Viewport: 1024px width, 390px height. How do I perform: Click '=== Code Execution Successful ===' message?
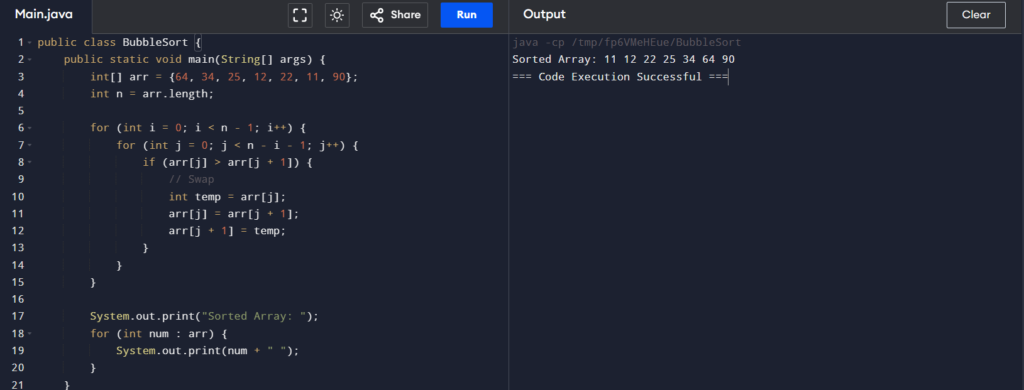620,77
